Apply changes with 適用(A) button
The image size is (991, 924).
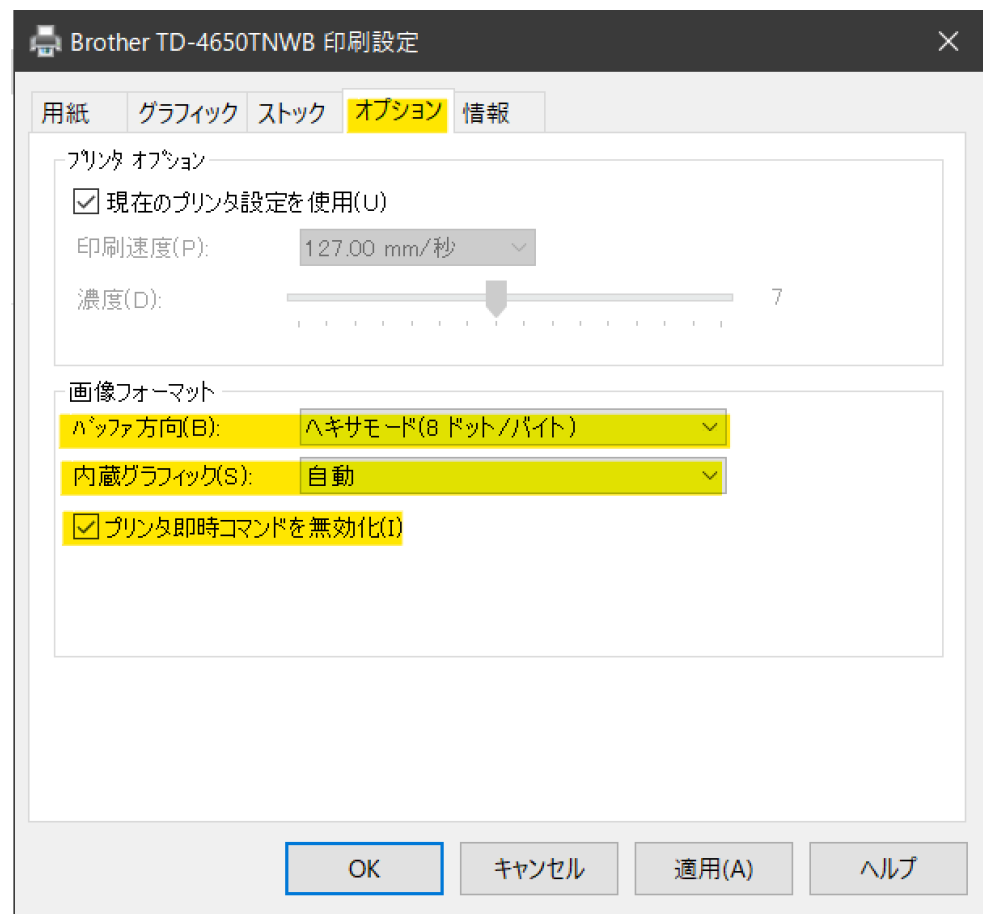(x=713, y=868)
